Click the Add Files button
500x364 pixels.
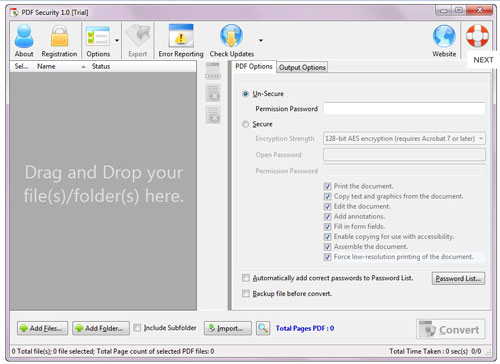(x=42, y=328)
